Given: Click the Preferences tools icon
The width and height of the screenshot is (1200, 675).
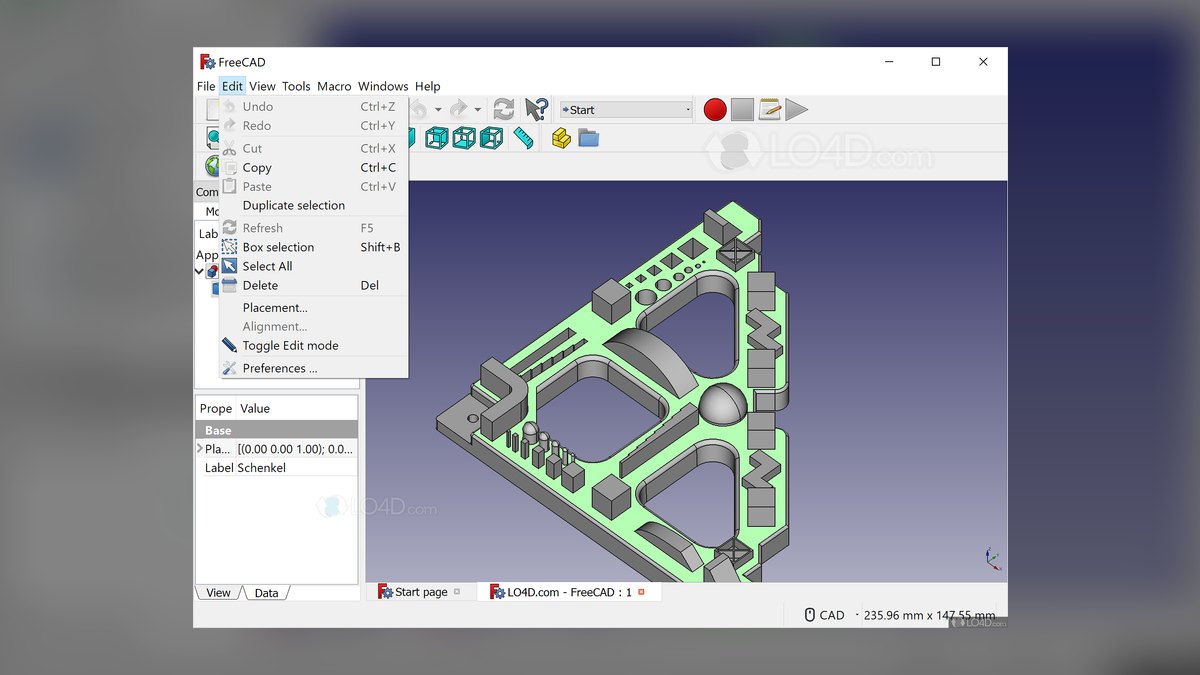Looking at the screenshot, I should pos(230,368).
